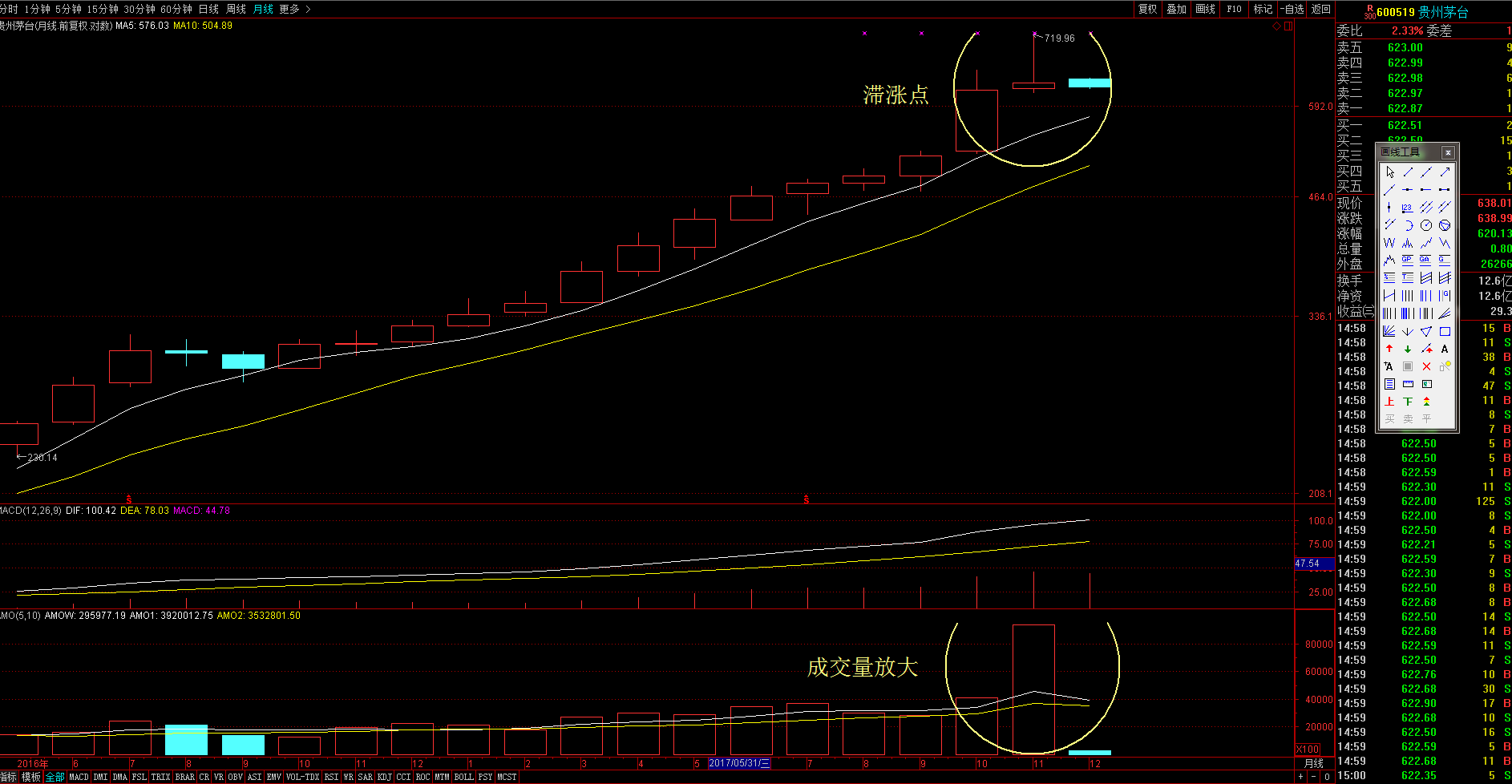Click the 2017/05/31 date marker on timeline
Image resolution: width=1512 pixels, height=784 pixels.
click(738, 763)
